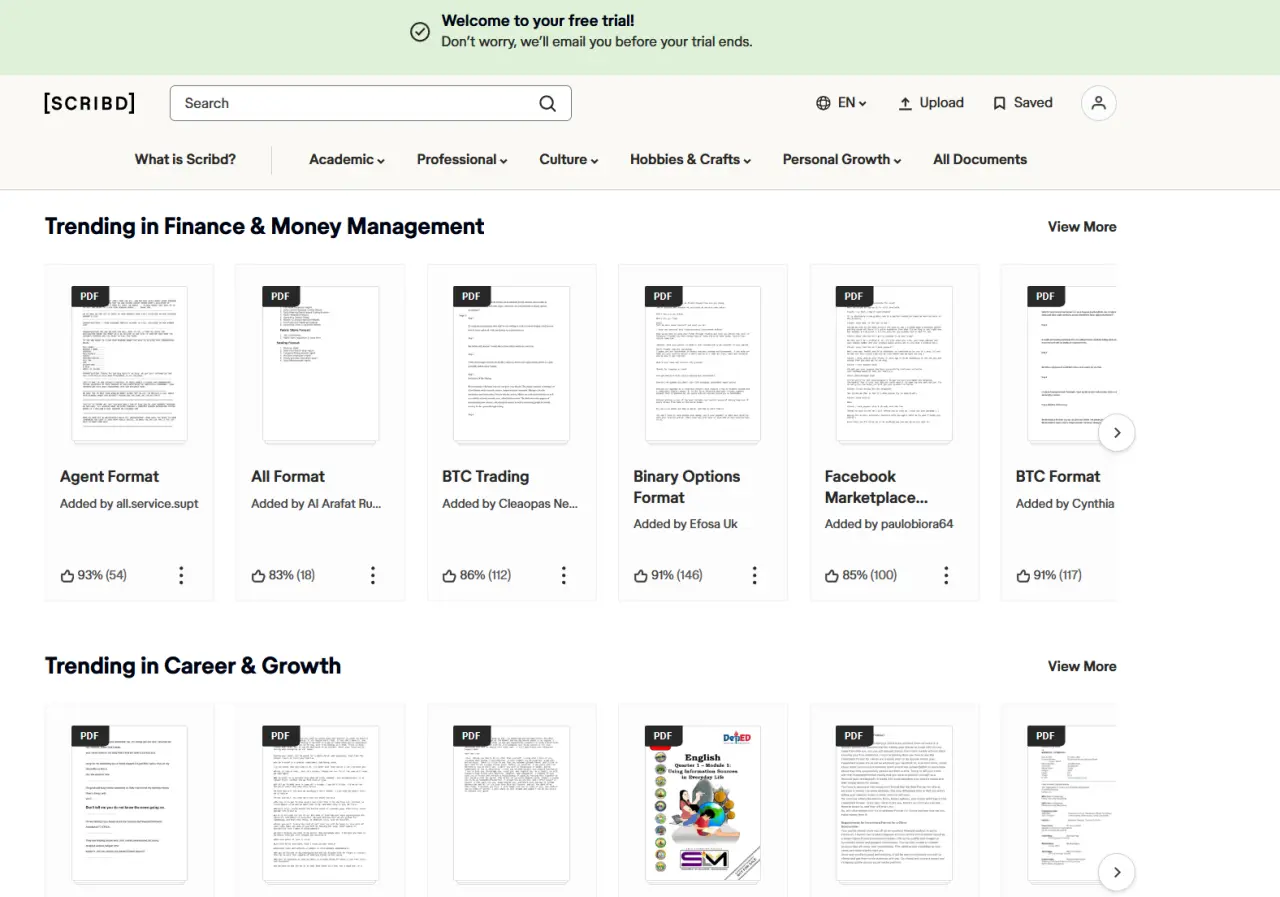
Task: Click uploader Al Arafat Ru...
Action: [344, 503]
